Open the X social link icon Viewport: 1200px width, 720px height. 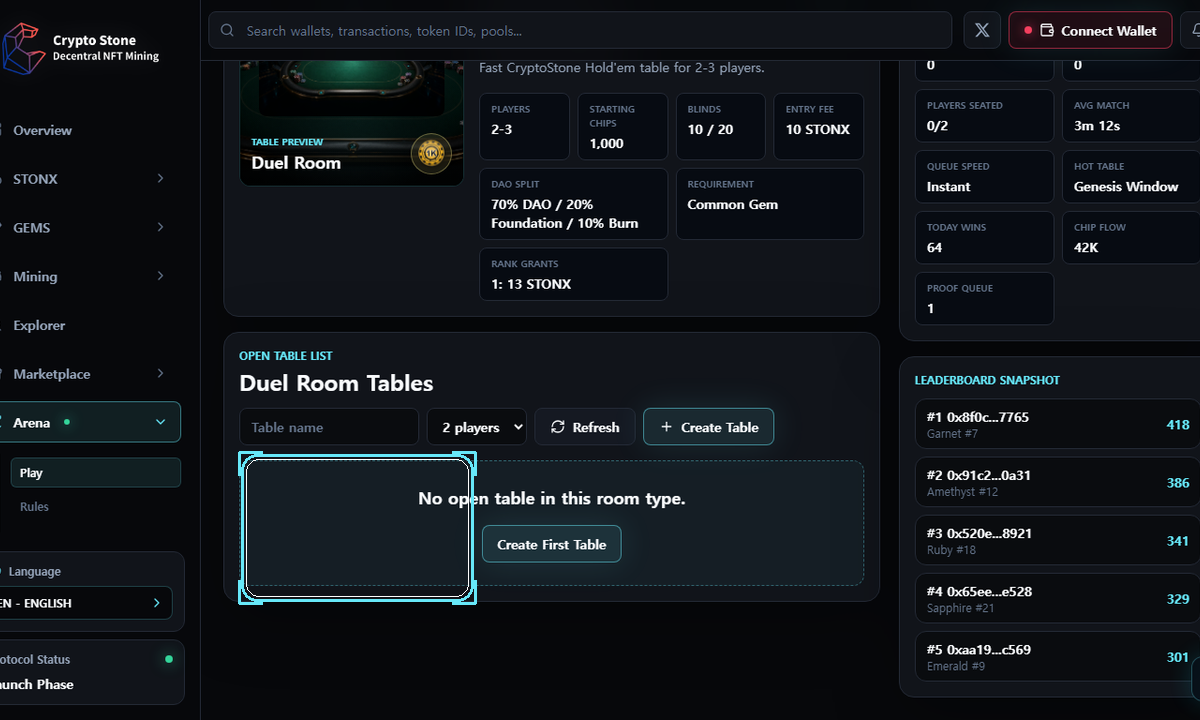point(982,31)
